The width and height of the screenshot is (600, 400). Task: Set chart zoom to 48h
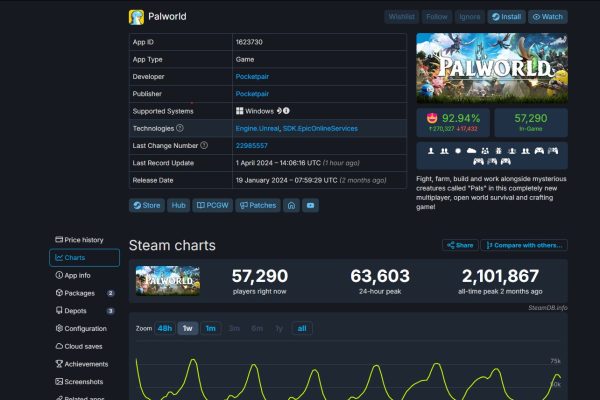(x=165, y=328)
